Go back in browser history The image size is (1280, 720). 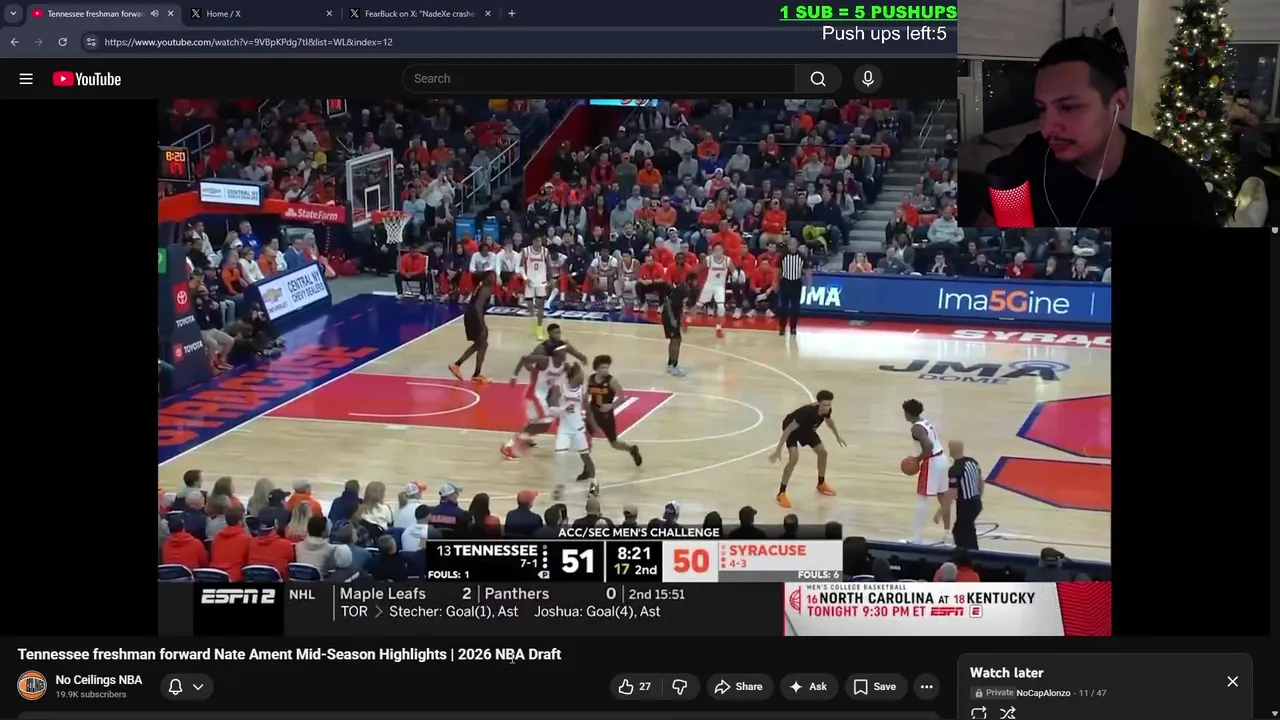[x=14, y=42]
